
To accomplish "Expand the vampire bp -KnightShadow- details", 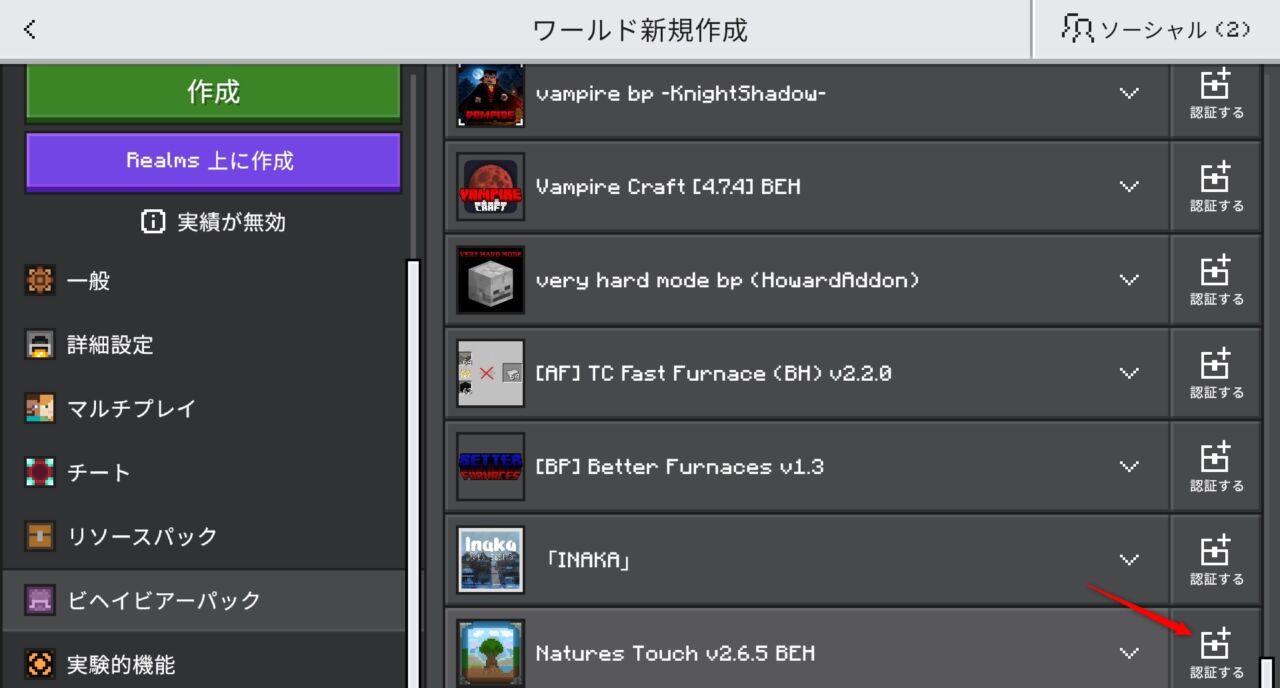I will pyautogui.click(x=1129, y=94).
